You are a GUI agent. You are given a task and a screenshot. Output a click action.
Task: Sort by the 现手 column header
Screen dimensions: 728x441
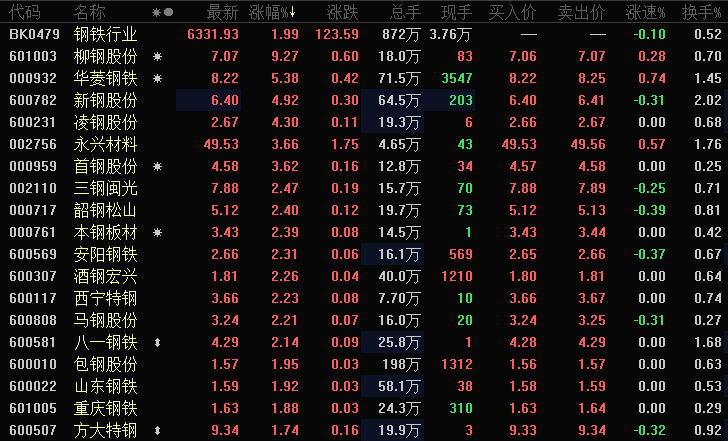click(456, 13)
